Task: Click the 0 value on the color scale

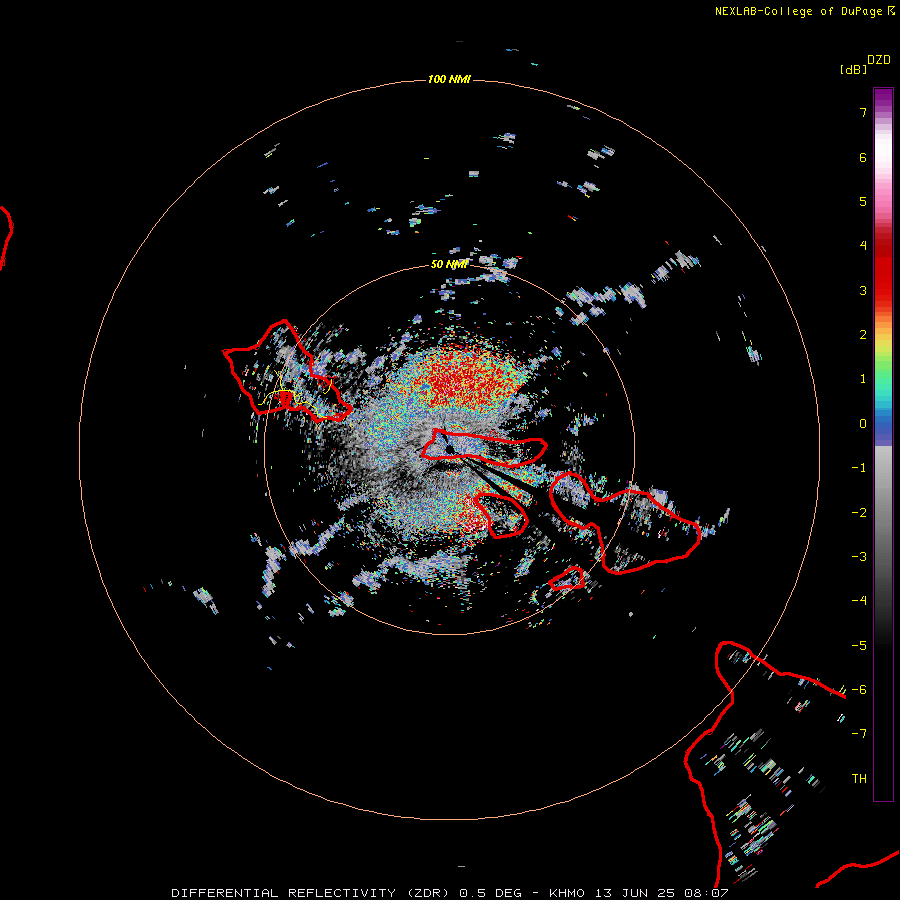Action: coord(863,424)
